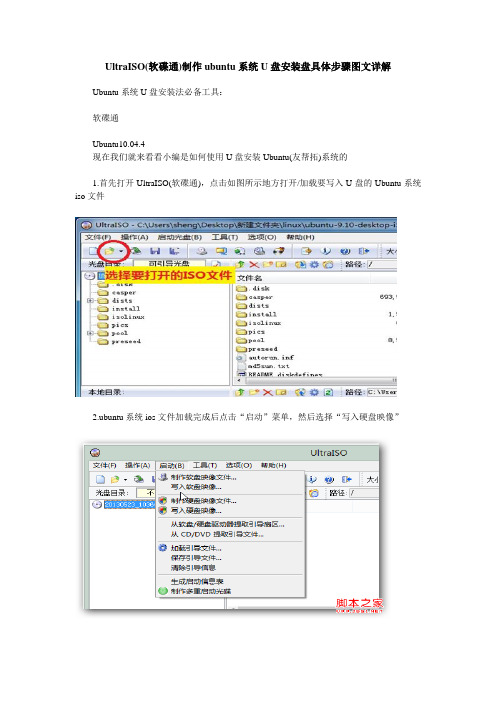Open 选项(O) menu in the upper UltraISO window

pyautogui.click(x=262, y=237)
